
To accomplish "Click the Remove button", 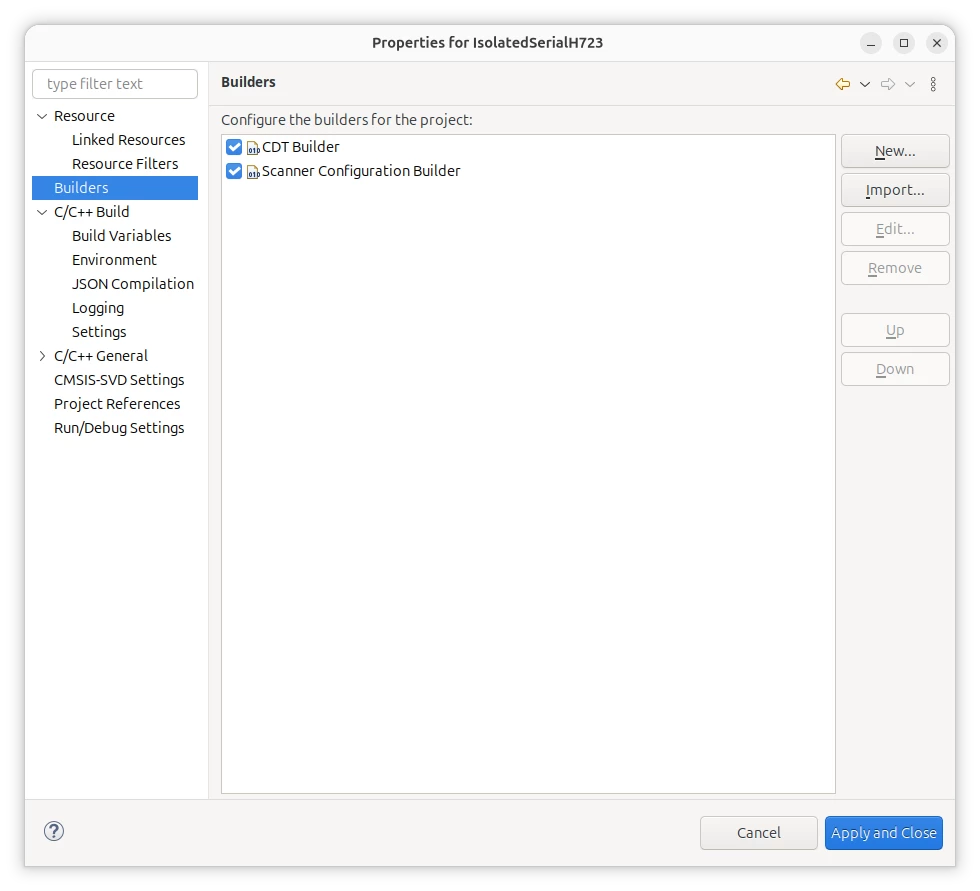I will pyautogui.click(x=895, y=268).
